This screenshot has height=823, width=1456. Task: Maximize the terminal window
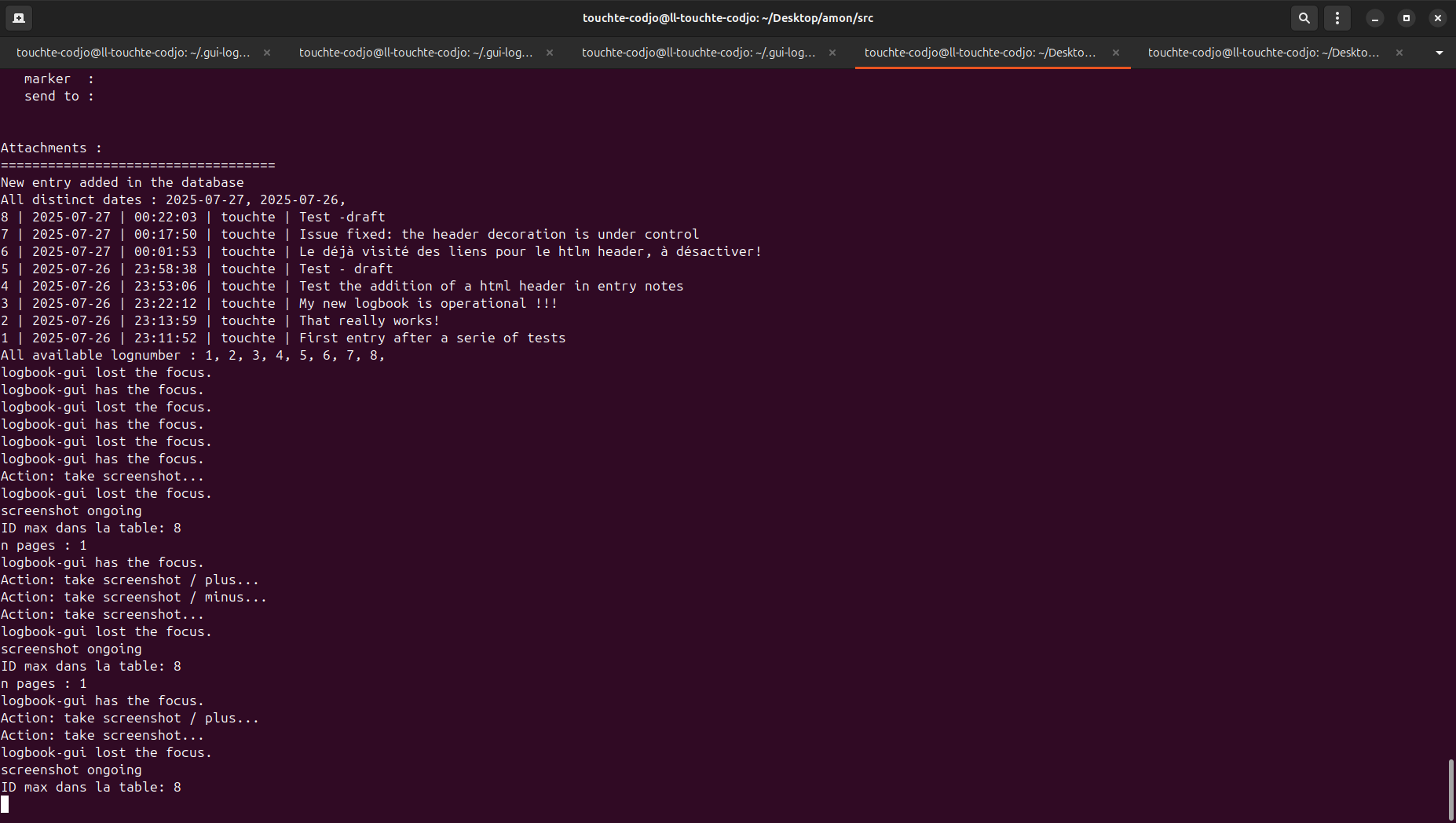[1407, 18]
